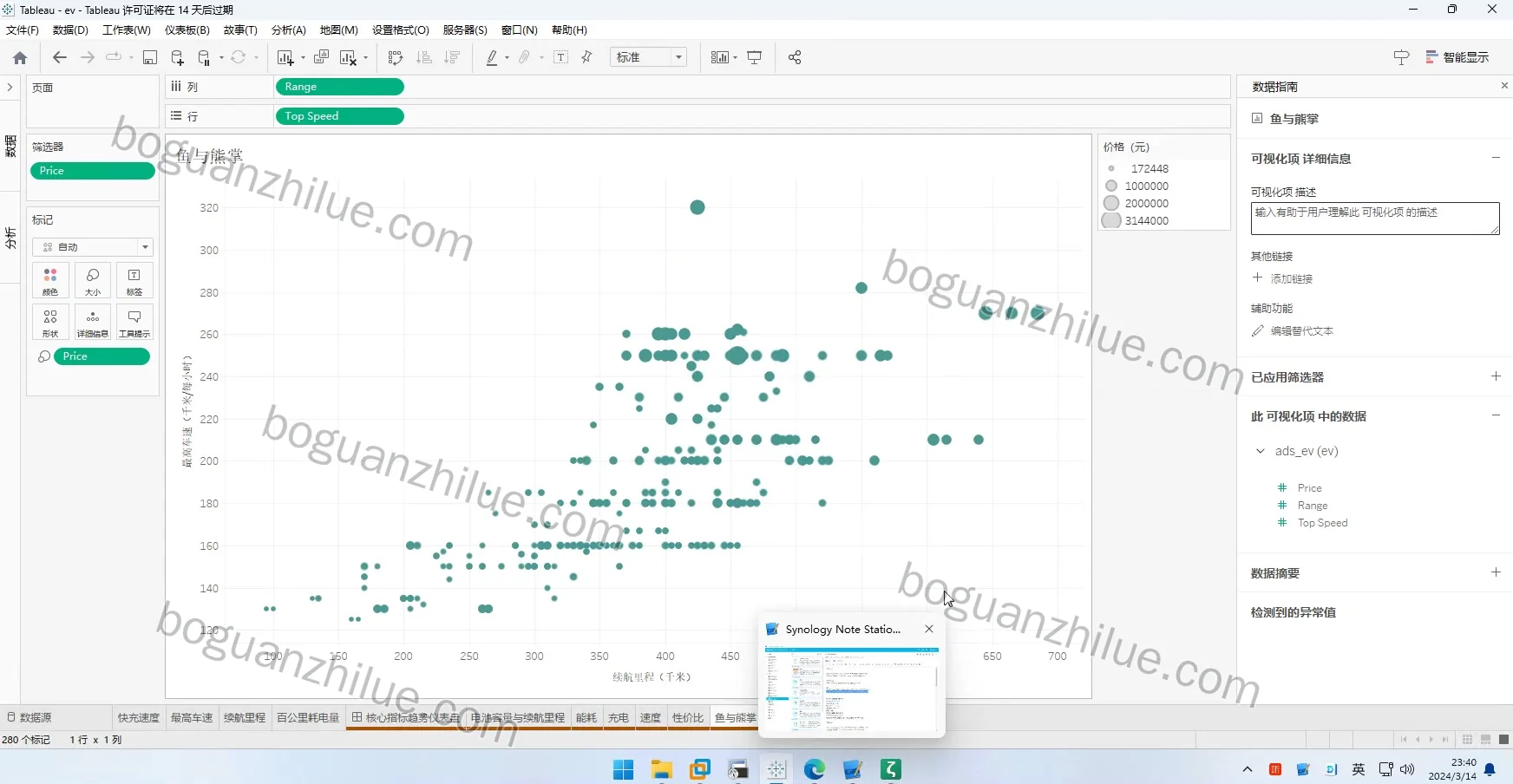
Task: Switch to the 性价比 sheet tab
Action: click(688, 717)
